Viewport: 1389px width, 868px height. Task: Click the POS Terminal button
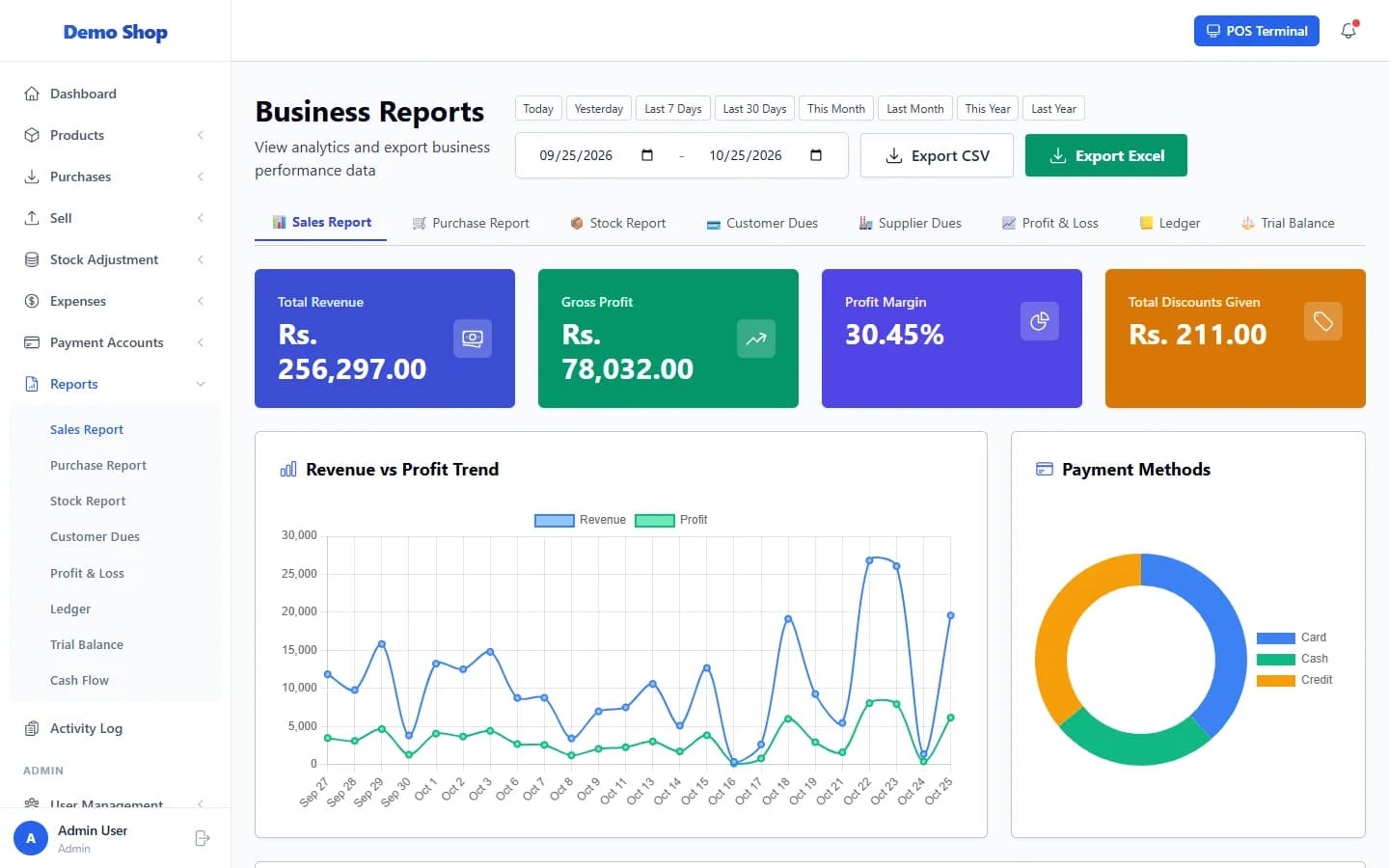[x=1257, y=31]
